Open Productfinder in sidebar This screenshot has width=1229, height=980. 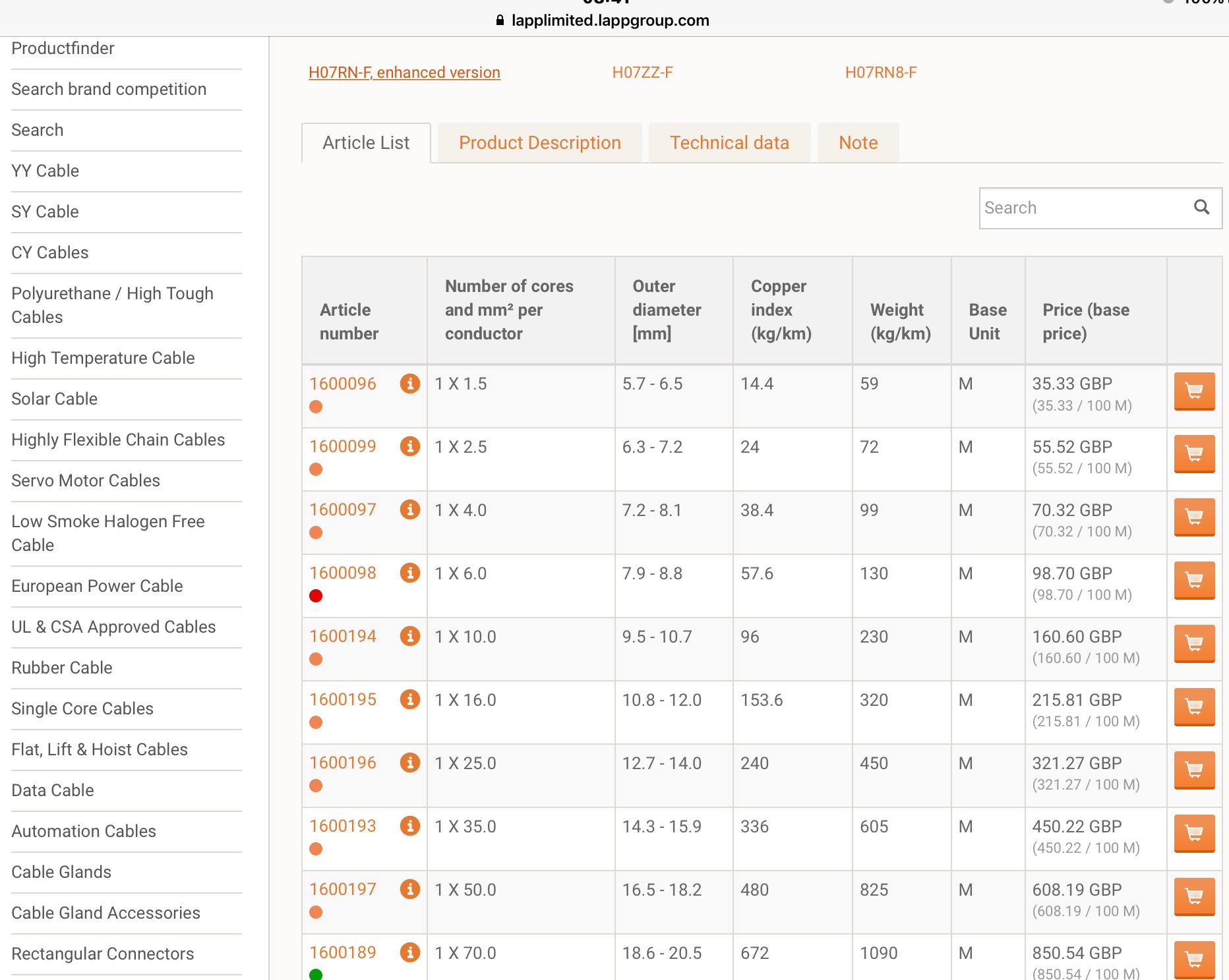click(x=63, y=48)
